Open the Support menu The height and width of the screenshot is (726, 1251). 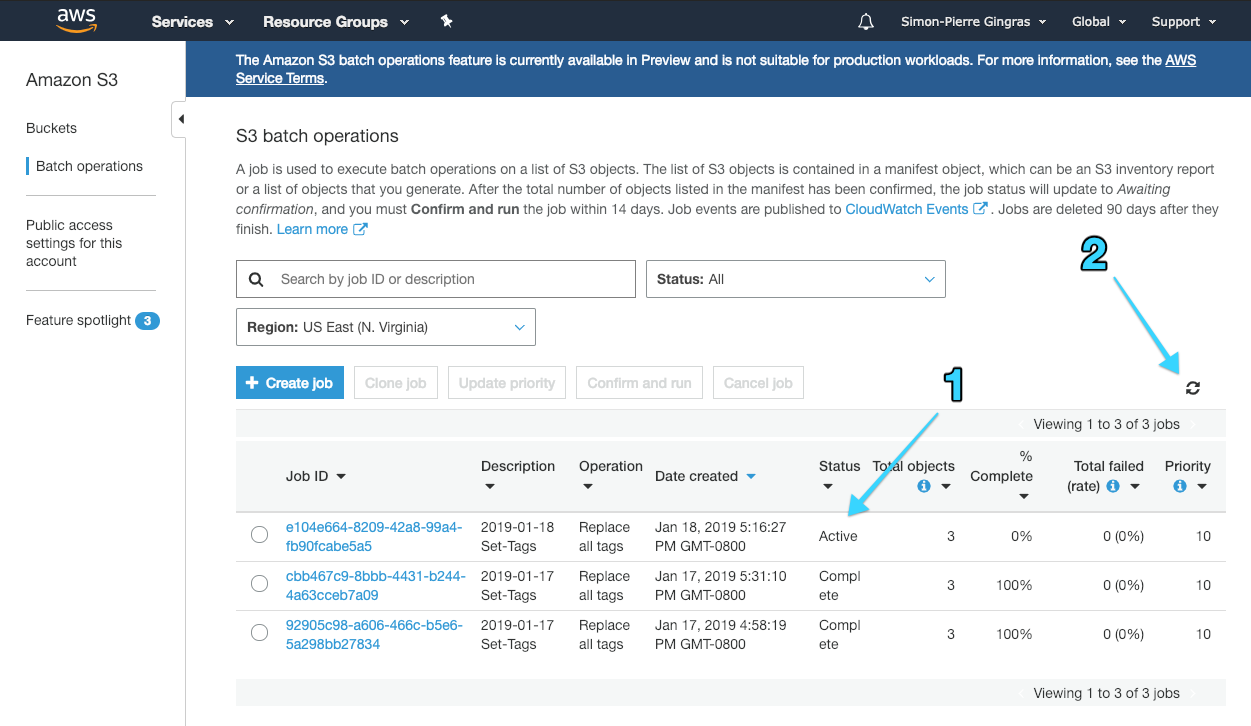(x=1183, y=21)
